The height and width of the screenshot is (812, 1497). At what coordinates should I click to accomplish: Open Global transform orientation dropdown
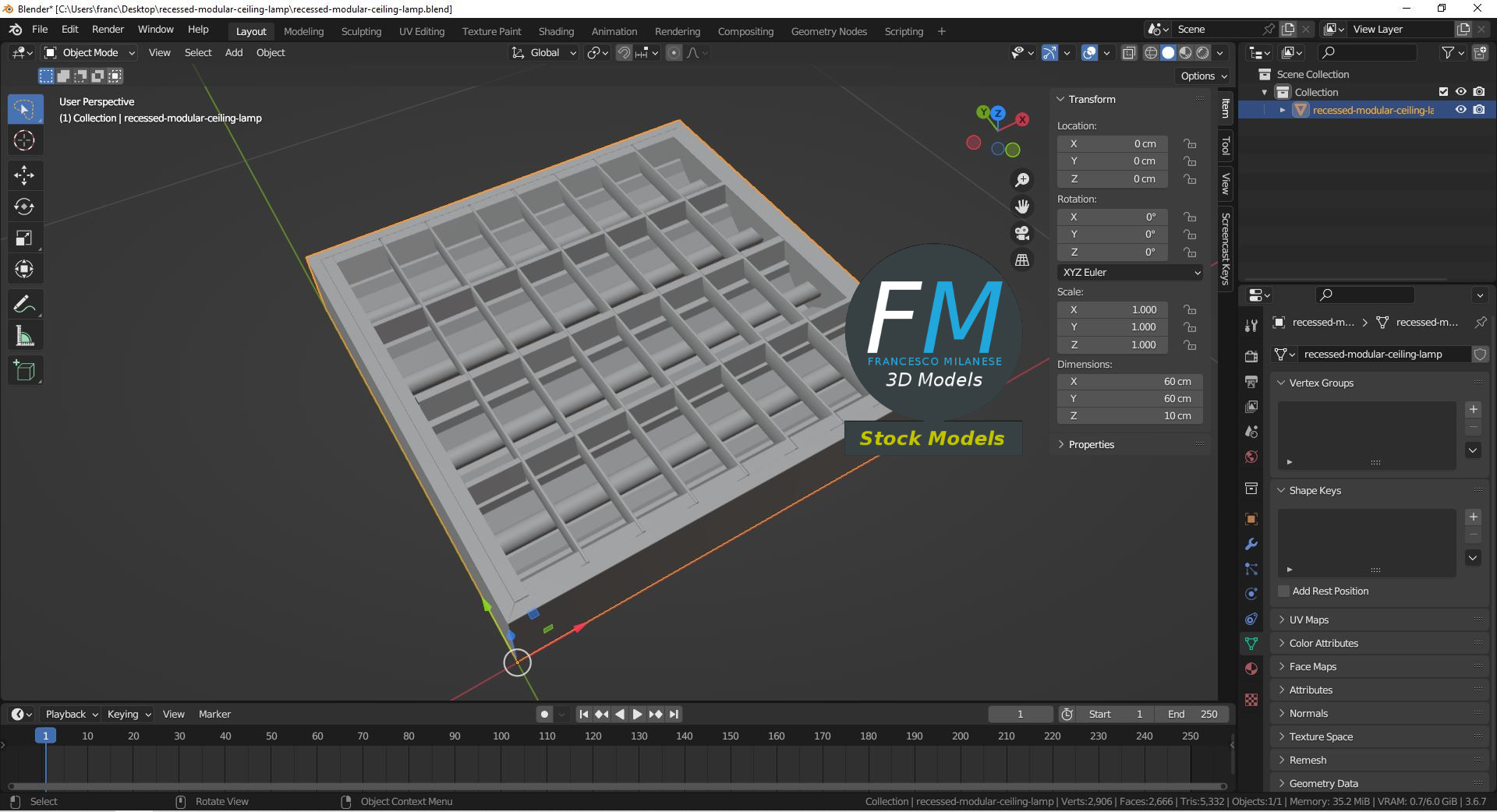543,53
